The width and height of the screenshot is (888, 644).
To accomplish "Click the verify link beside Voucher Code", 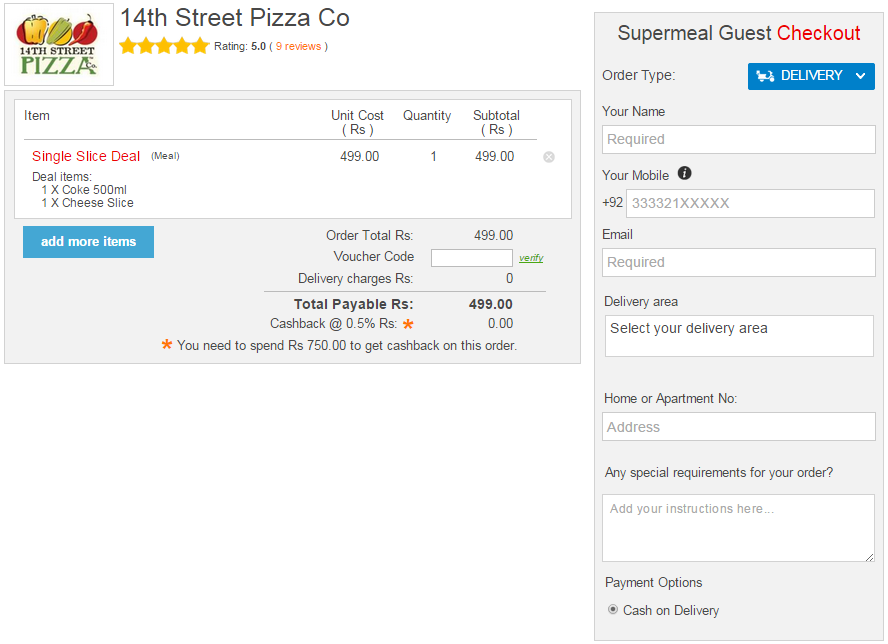I will pyautogui.click(x=531, y=257).
